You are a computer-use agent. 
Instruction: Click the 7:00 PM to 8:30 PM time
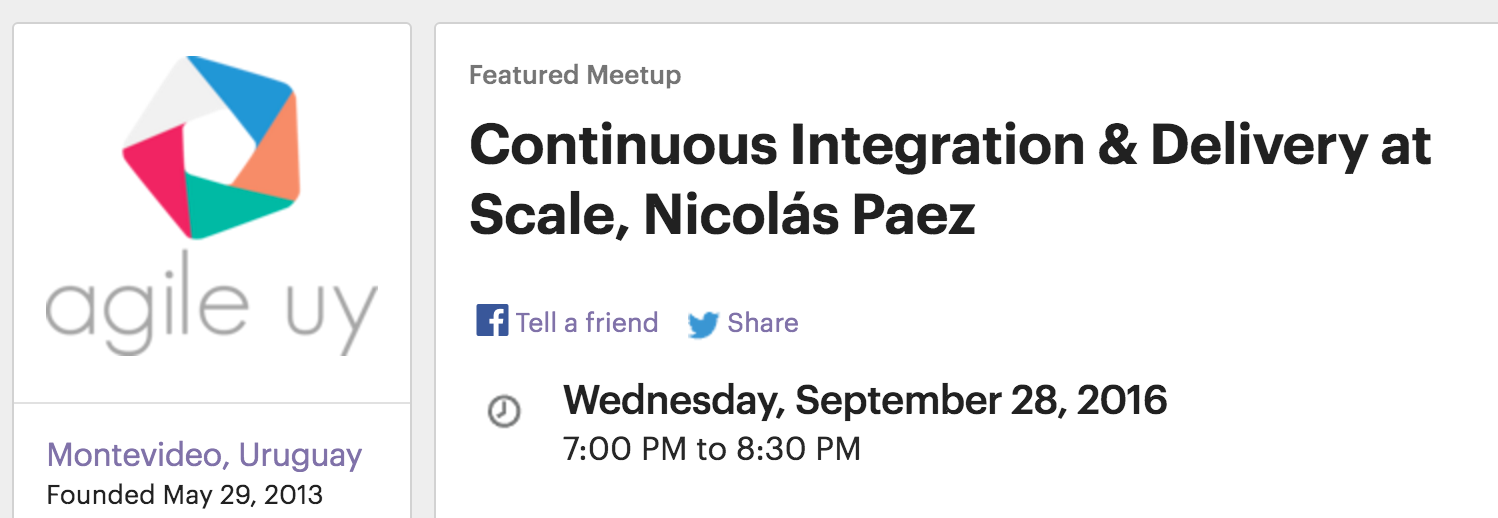(x=711, y=449)
